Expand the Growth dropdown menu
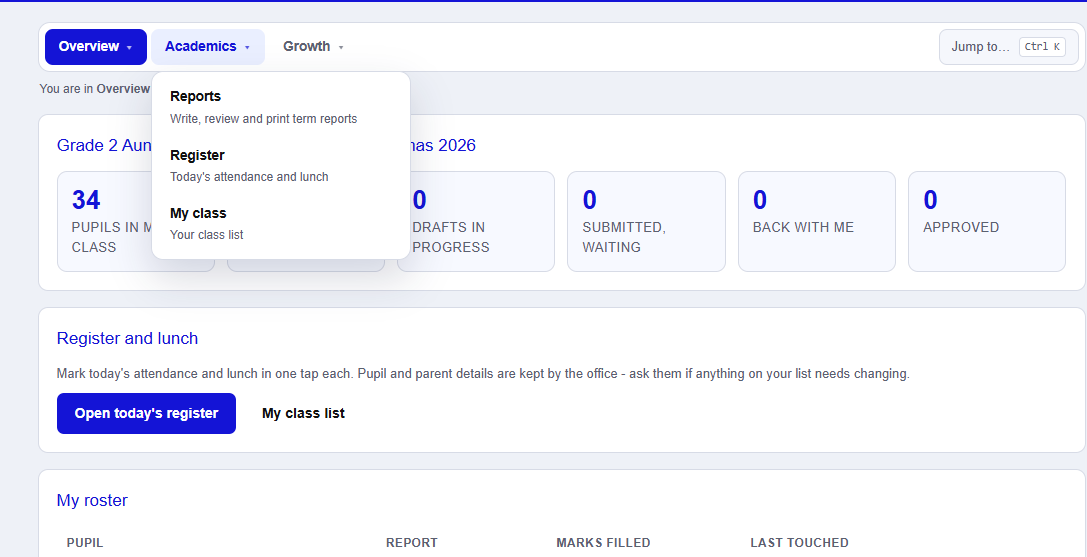Viewport: 1087px width, 557px height. [x=313, y=46]
